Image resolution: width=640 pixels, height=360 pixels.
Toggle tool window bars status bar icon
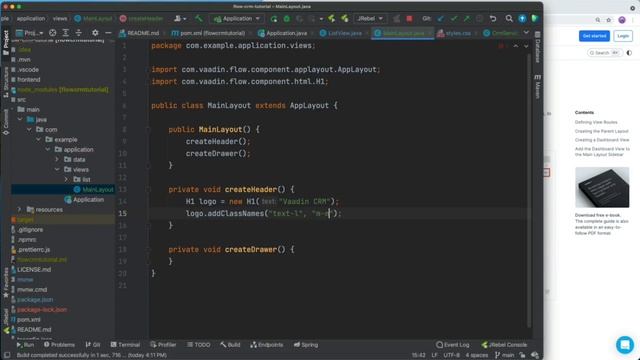(7, 355)
